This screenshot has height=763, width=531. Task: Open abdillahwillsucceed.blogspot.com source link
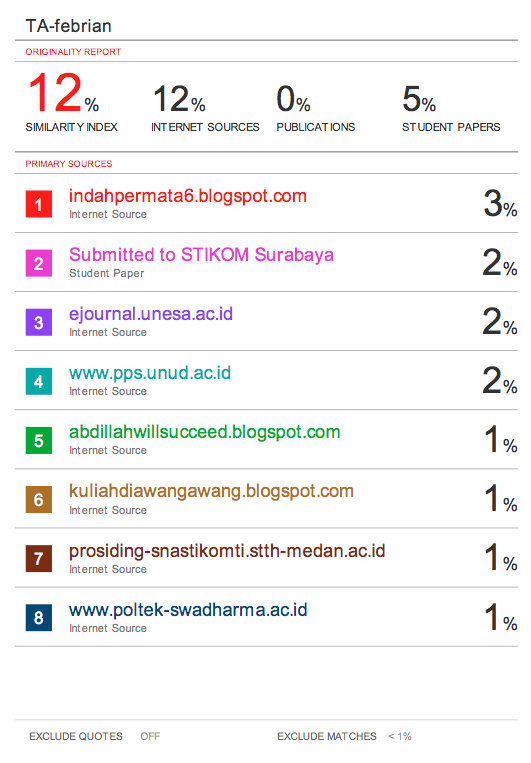[204, 432]
